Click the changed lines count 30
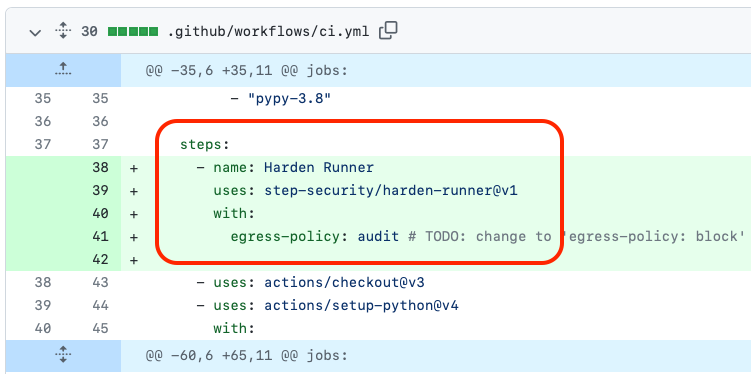 pyautogui.click(x=89, y=32)
